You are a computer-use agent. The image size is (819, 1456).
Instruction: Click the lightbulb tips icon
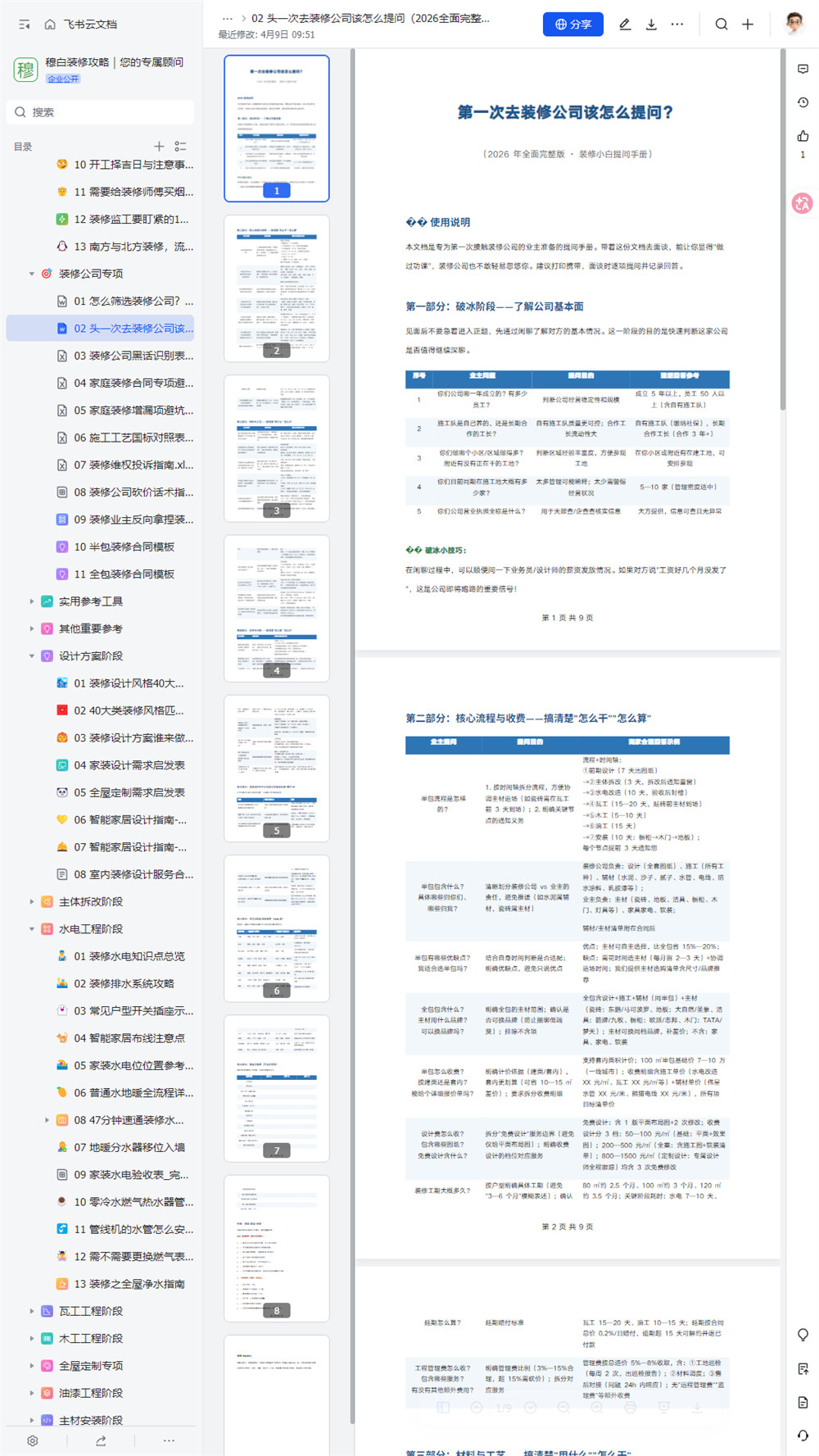(803, 1335)
